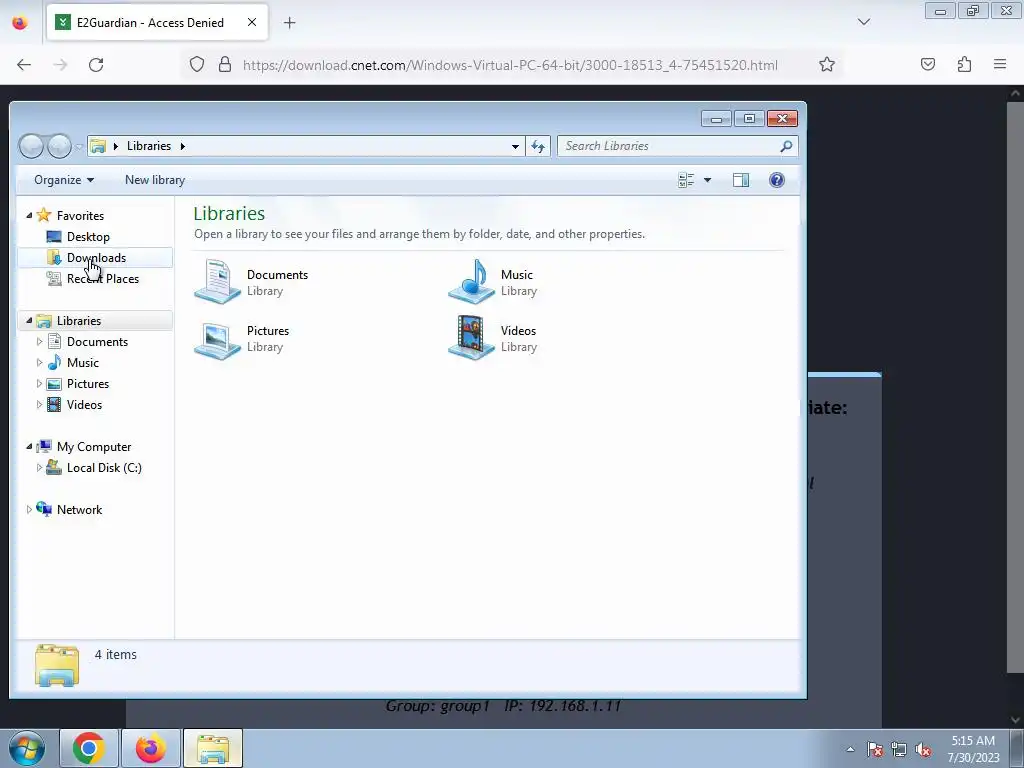Select Downloads under Favorites

[x=97, y=258]
